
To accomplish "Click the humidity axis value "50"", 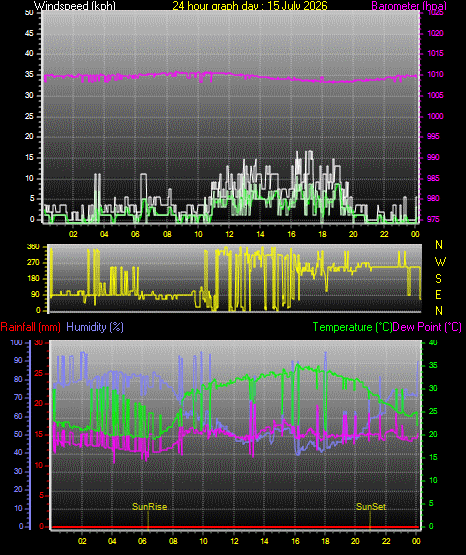I will (x=18, y=434).
